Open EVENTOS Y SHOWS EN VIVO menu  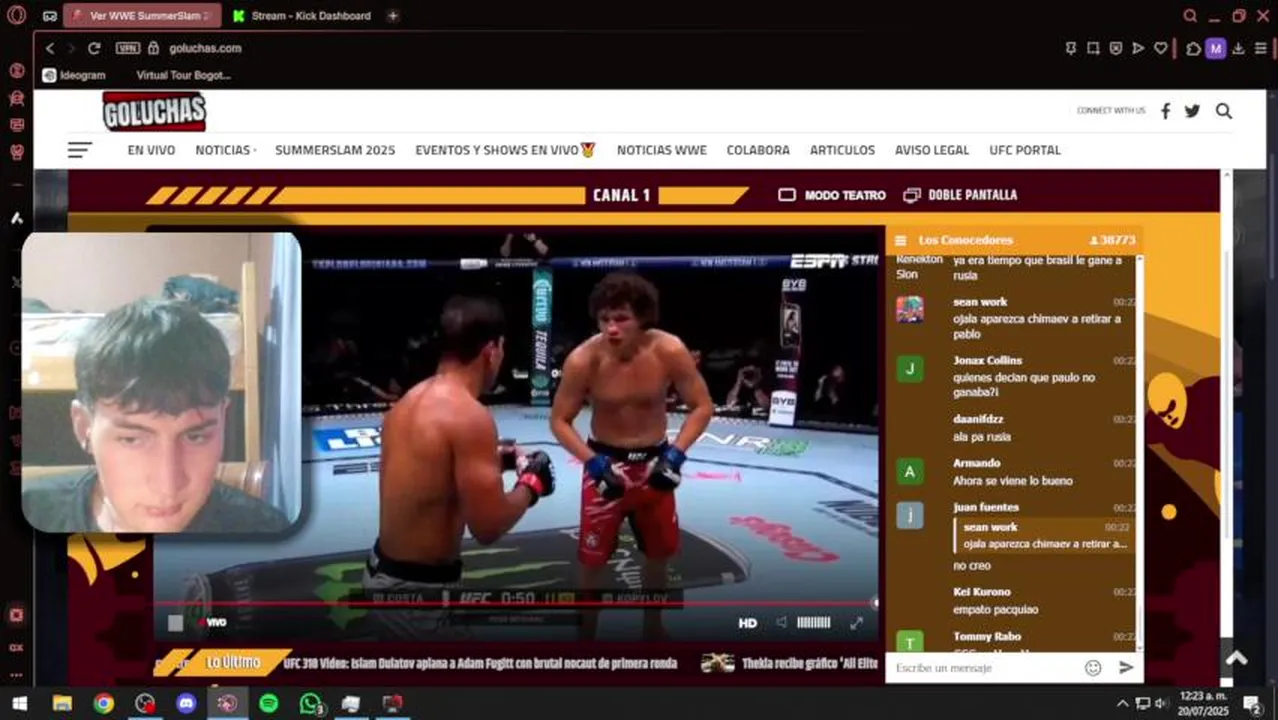coord(505,150)
